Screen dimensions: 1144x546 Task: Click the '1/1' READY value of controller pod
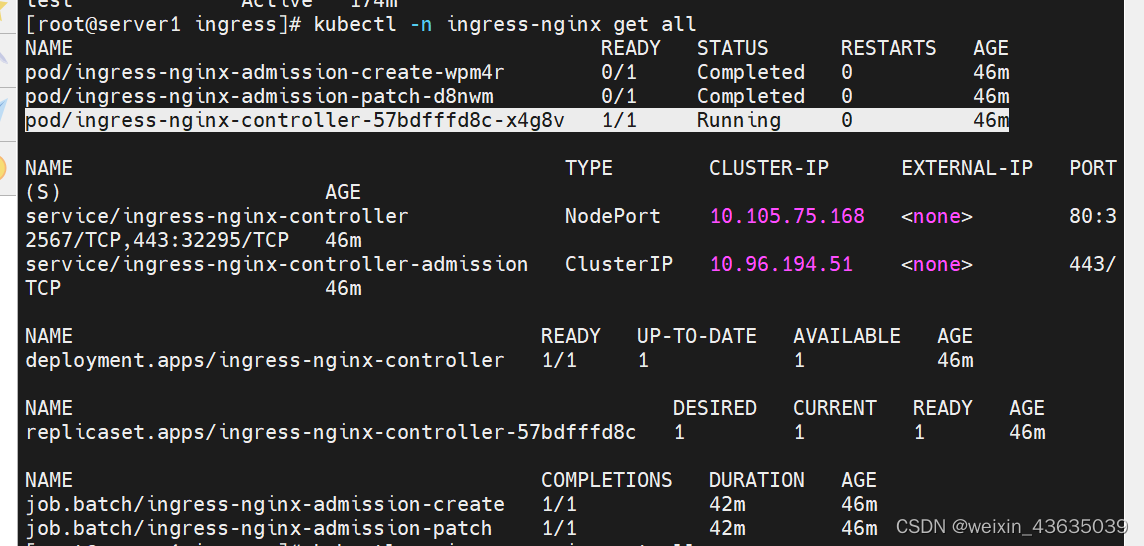pos(619,120)
